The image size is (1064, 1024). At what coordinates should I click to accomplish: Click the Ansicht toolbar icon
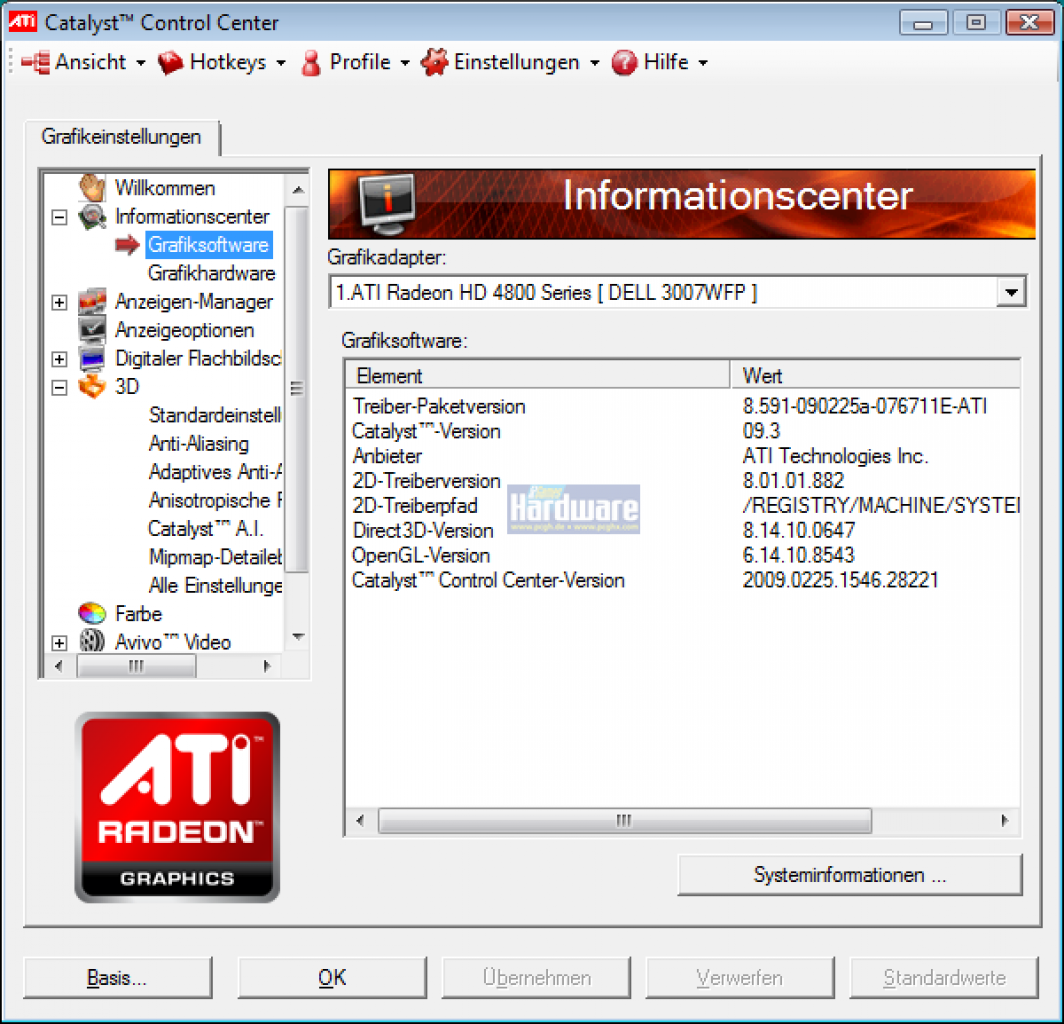[36, 62]
